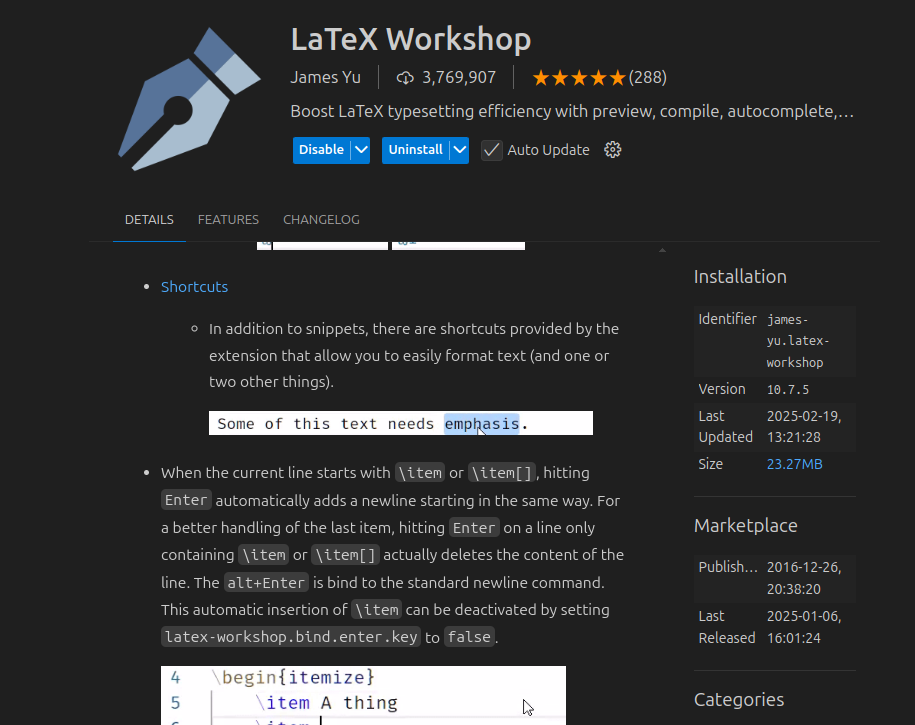The height and width of the screenshot is (725, 915).
Task: Open the Shortcuts link
Action: [x=194, y=286]
